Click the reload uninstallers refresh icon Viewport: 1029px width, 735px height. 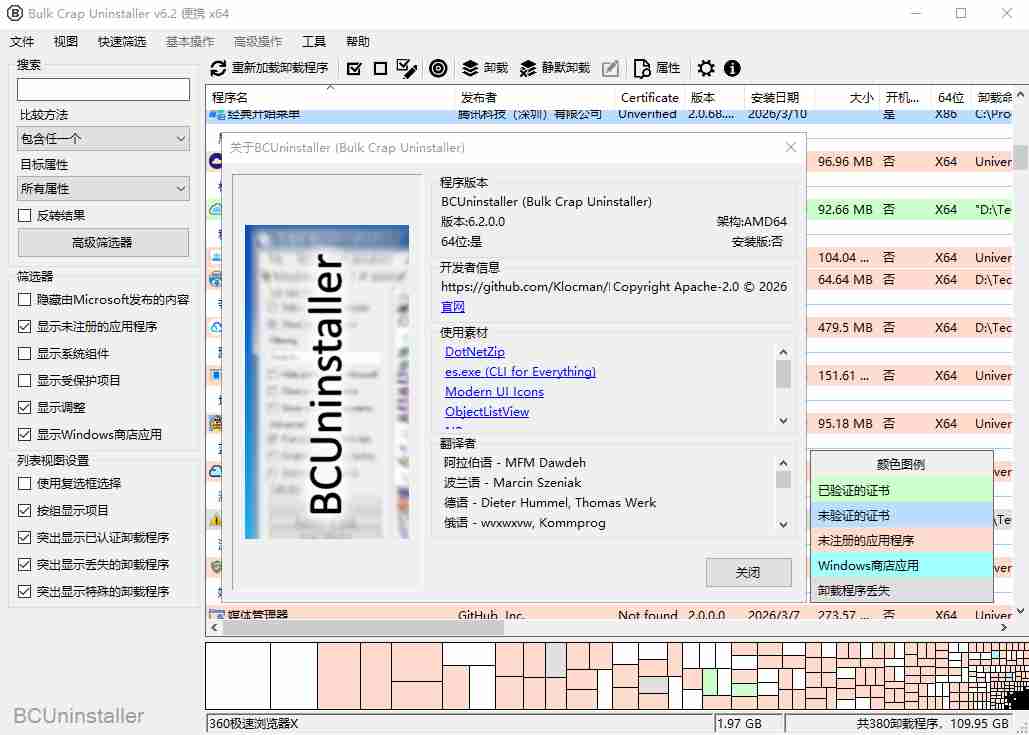[218, 68]
